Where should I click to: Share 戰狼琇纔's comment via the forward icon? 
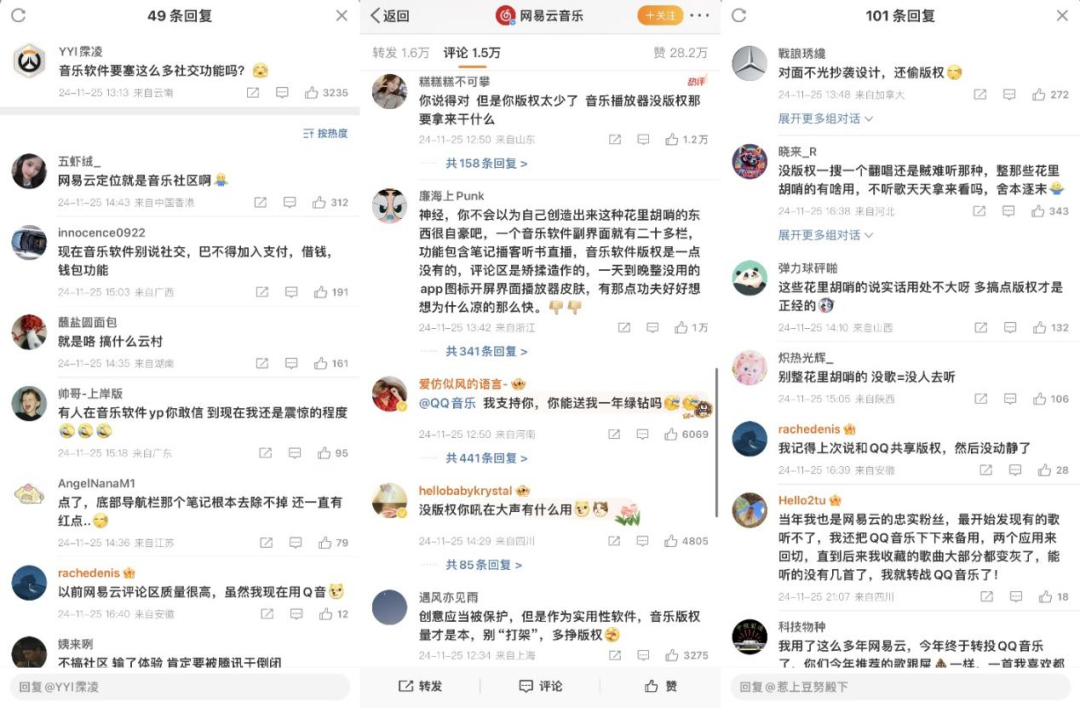(x=979, y=94)
